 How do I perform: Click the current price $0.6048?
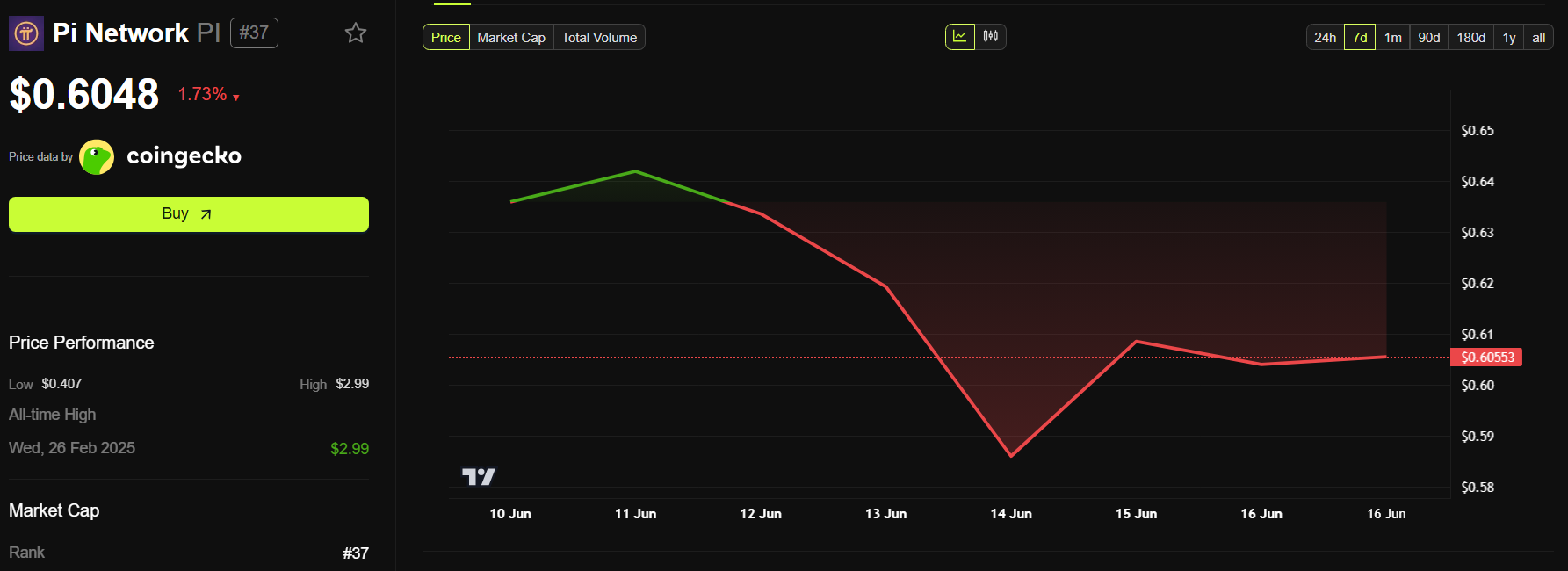[x=84, y=94]
